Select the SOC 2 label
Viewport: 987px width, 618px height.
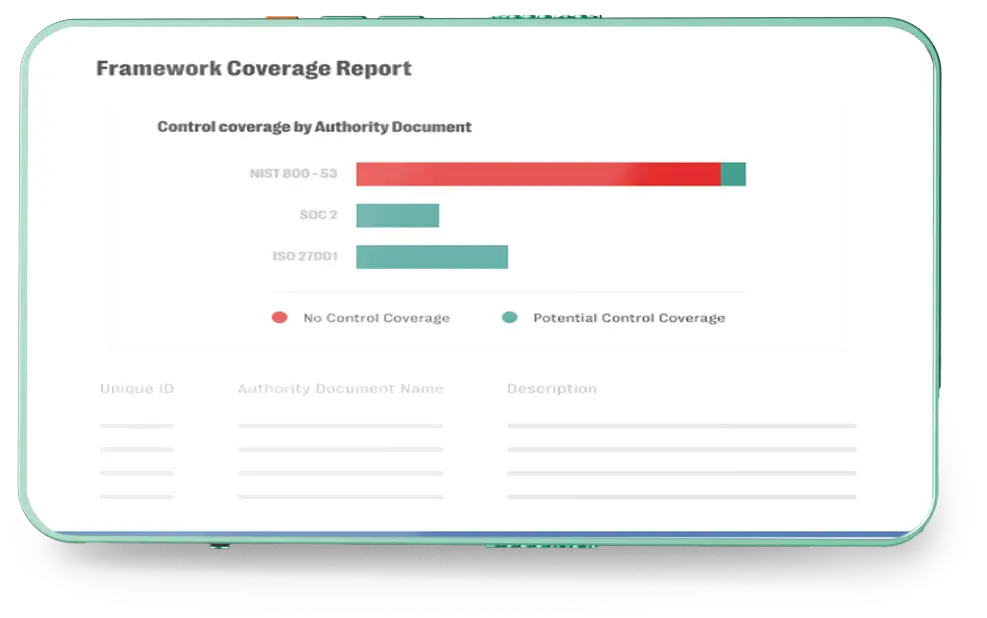coord(319,215)
